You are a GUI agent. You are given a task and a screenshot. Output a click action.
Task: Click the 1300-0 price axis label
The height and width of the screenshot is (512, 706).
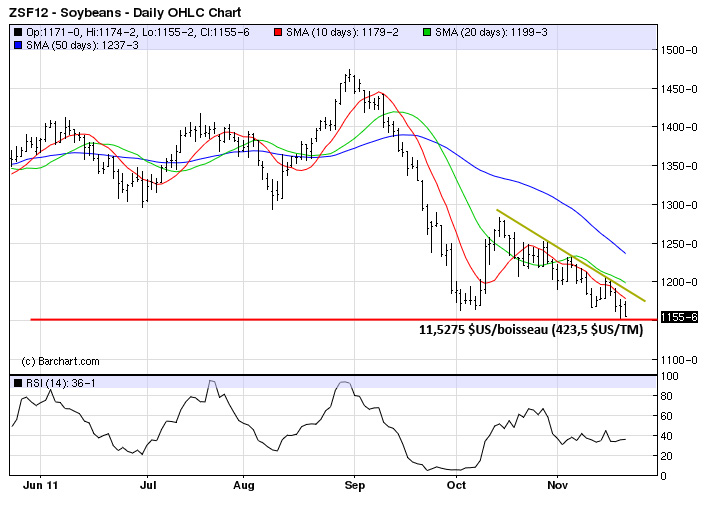tap(677, 205)
